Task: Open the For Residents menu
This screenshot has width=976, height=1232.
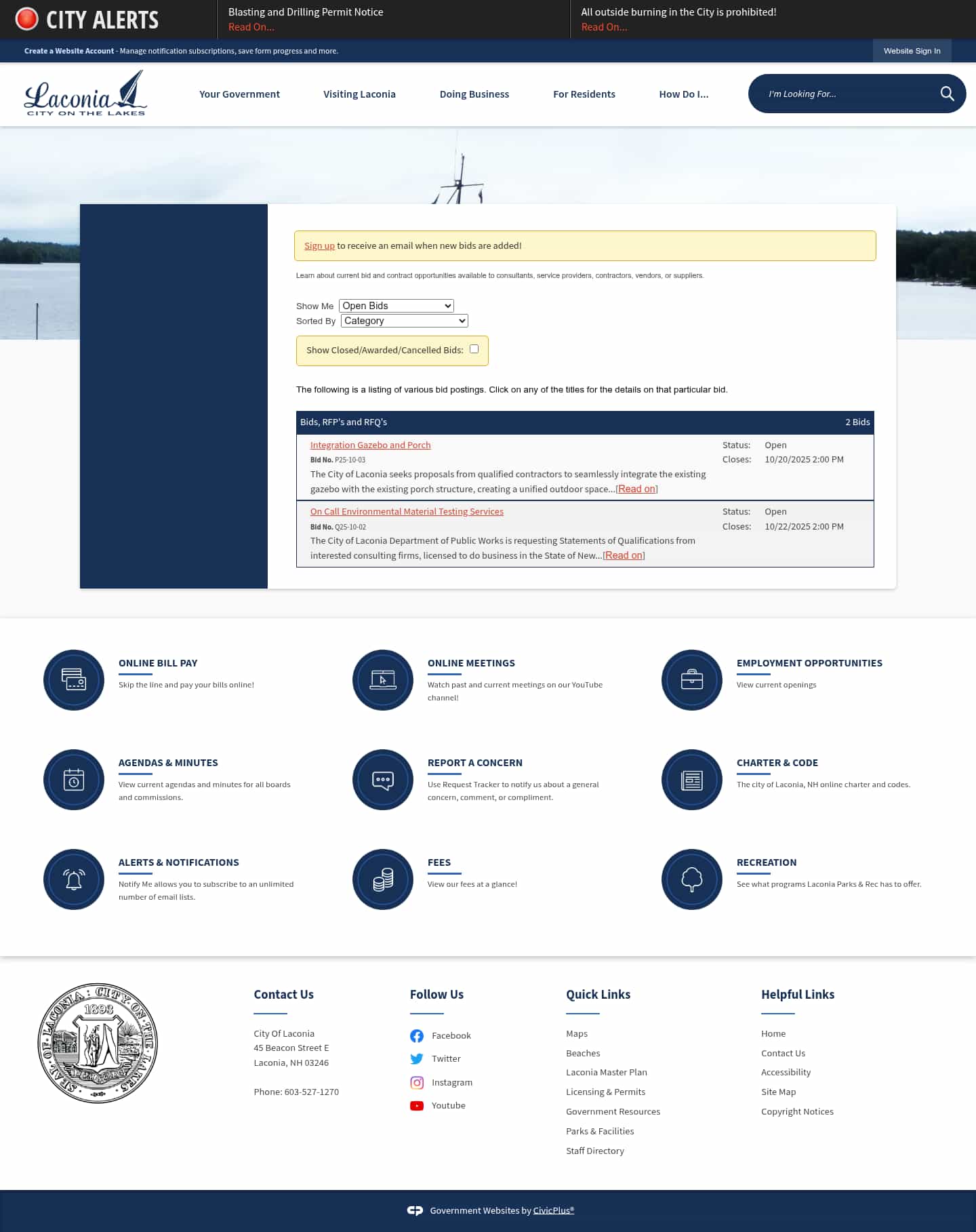Action: 584,94
